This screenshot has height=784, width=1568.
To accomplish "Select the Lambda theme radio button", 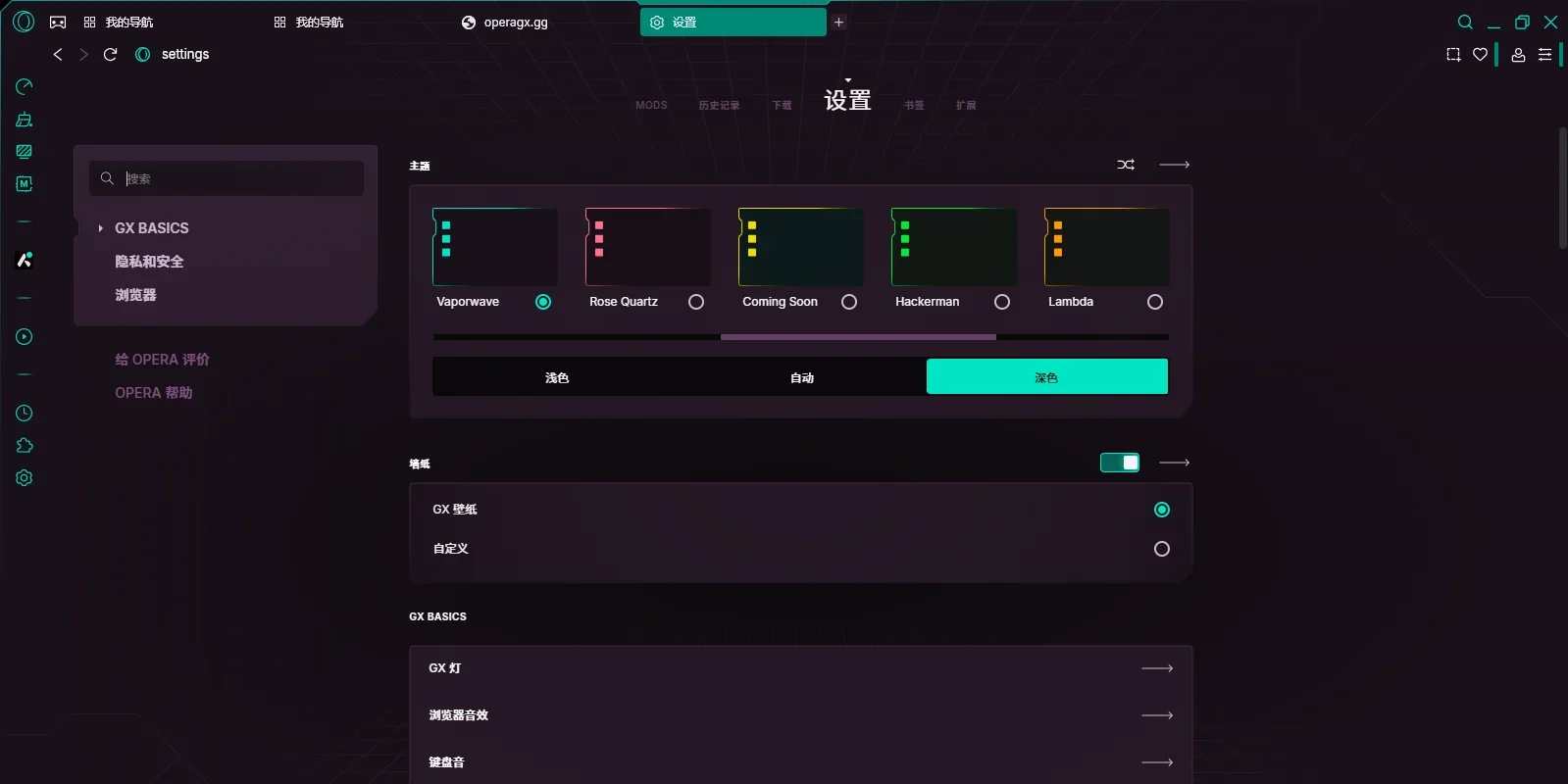I will (x=1155, y=302).
